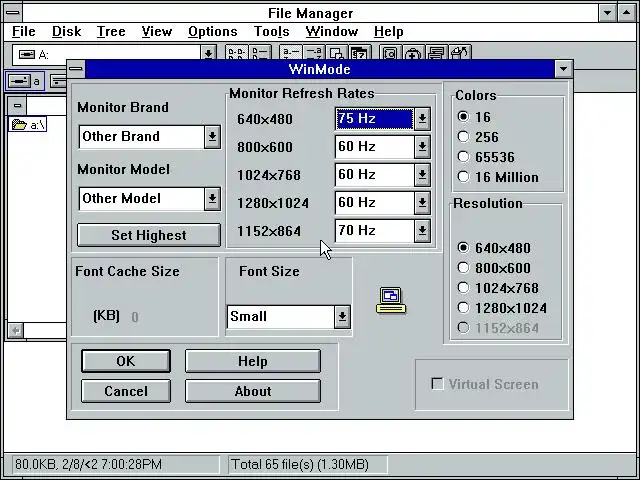
Task: Click the first File Manager toolbar icon right of sort-by-date
Action: pos(390,52)
